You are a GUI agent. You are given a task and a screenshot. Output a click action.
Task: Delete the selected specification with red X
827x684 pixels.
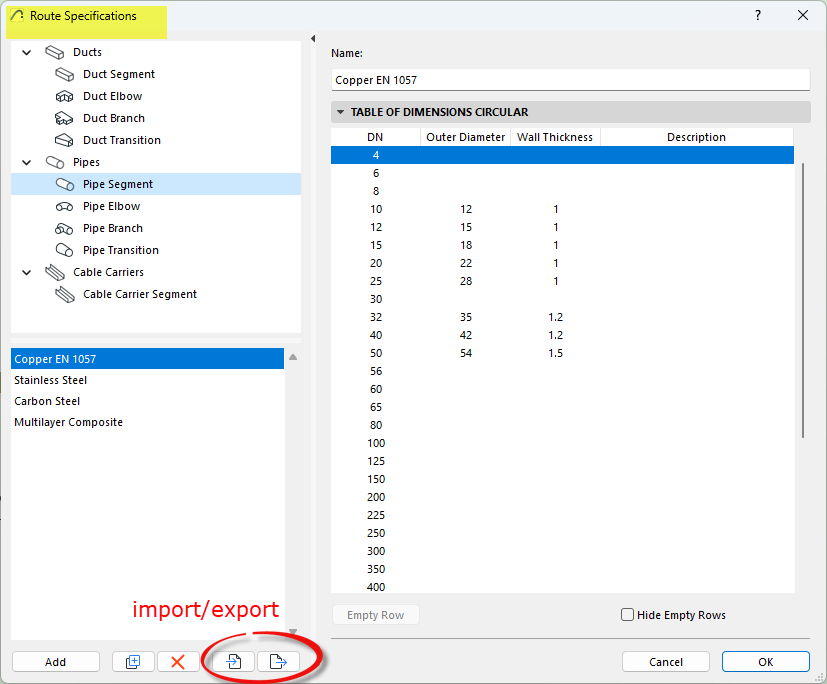178,661
